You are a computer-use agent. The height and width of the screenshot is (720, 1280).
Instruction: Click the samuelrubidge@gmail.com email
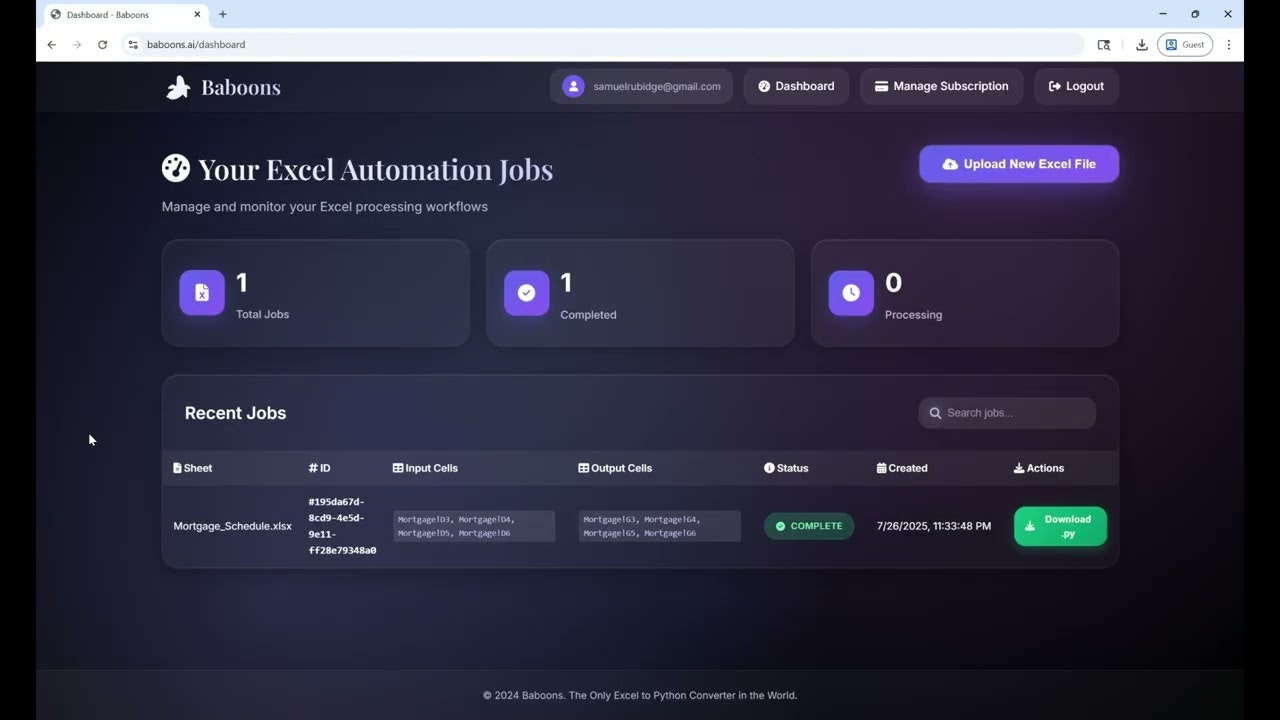coord(657,86)
